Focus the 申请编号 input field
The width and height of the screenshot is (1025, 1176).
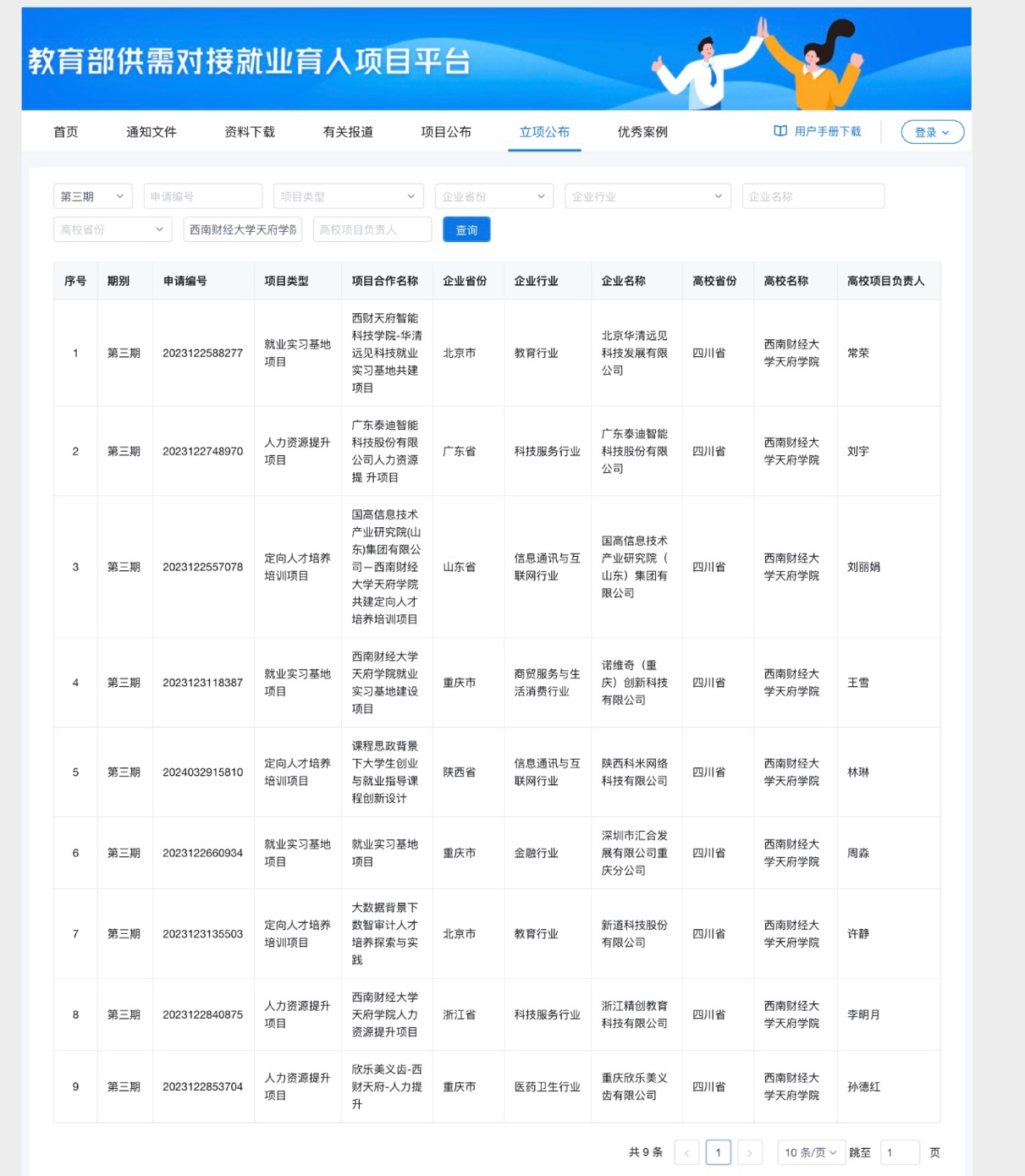point(202,196)
